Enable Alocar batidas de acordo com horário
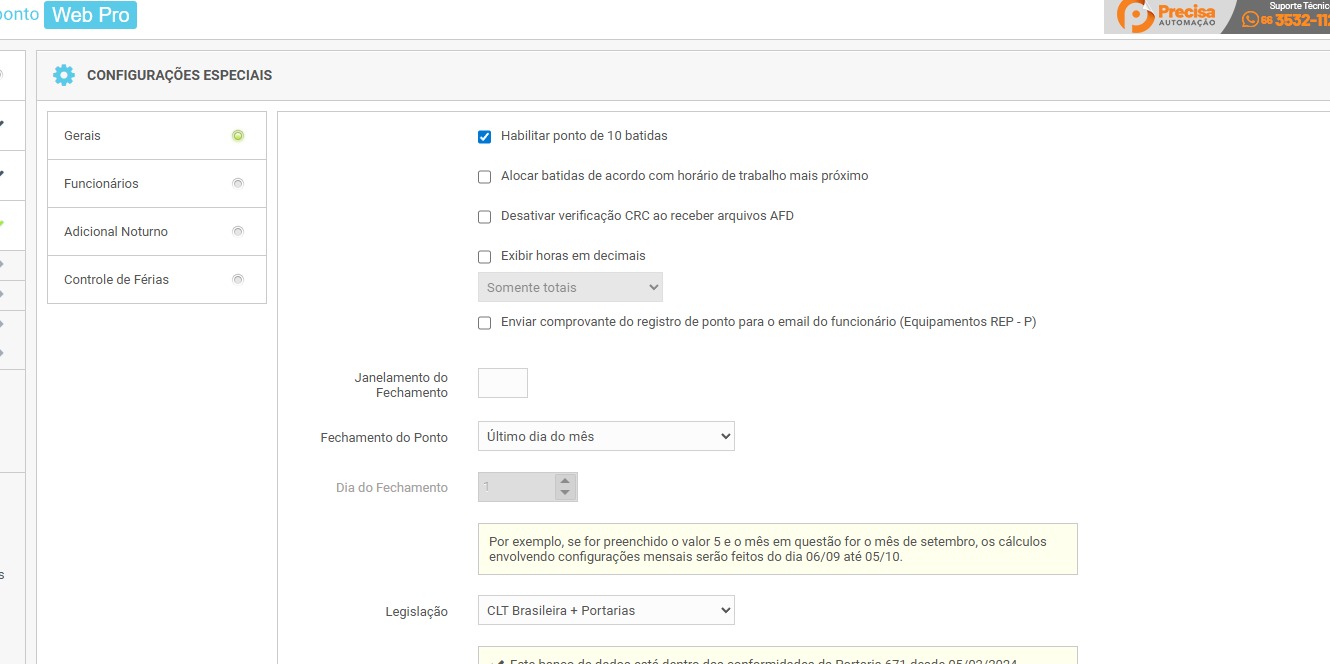Screen dimensions: 1330x664 485,177
